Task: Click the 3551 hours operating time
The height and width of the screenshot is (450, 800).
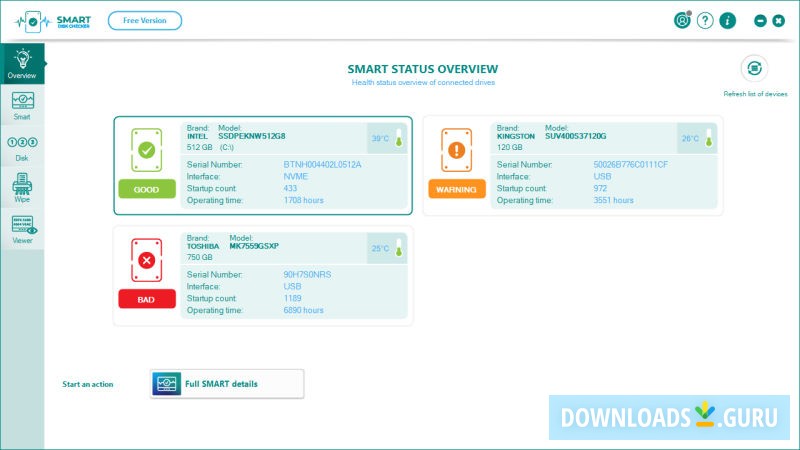Action: [x=613, y=200]
